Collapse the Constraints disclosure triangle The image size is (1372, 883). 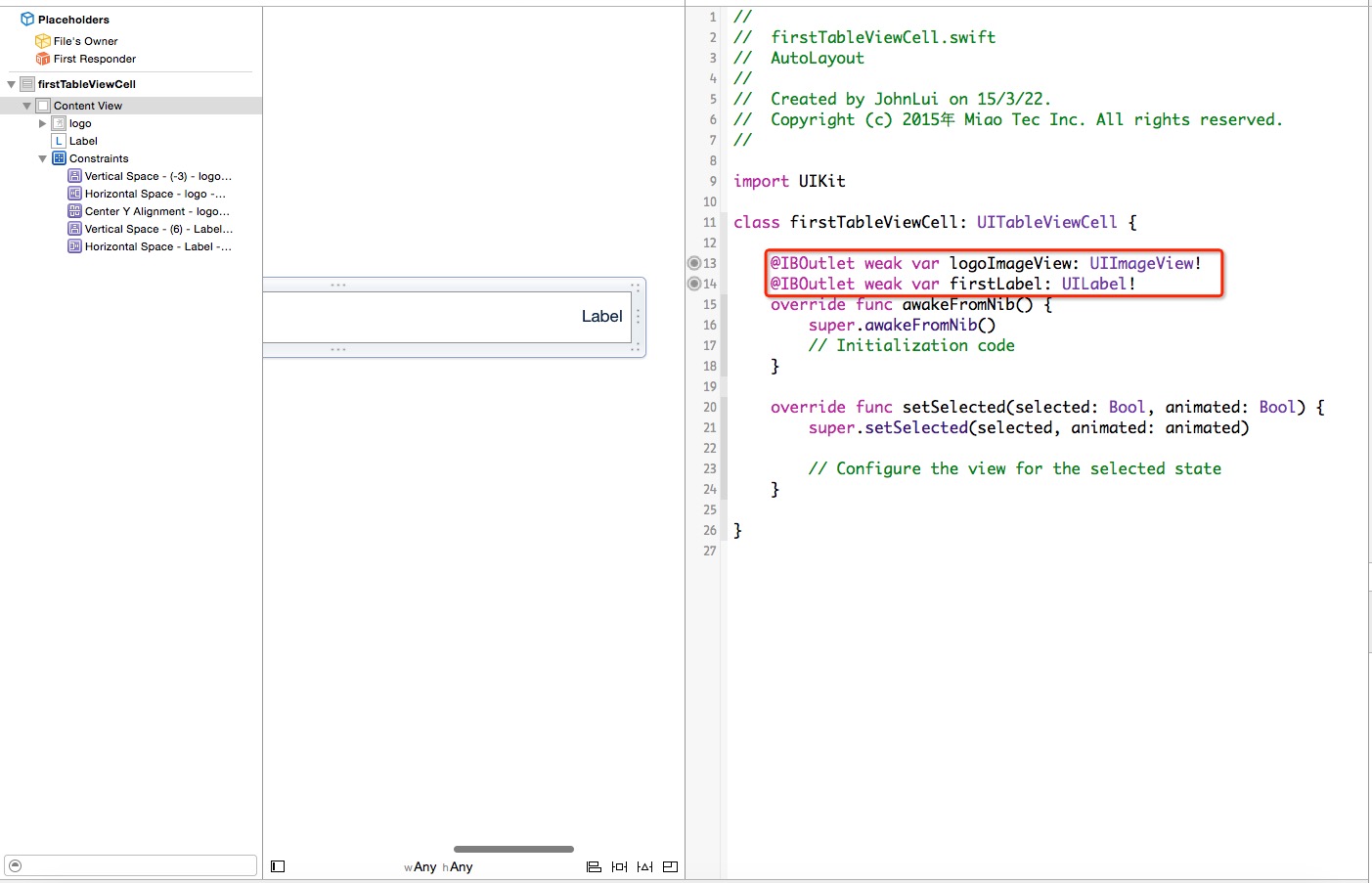tap(43, 158)
